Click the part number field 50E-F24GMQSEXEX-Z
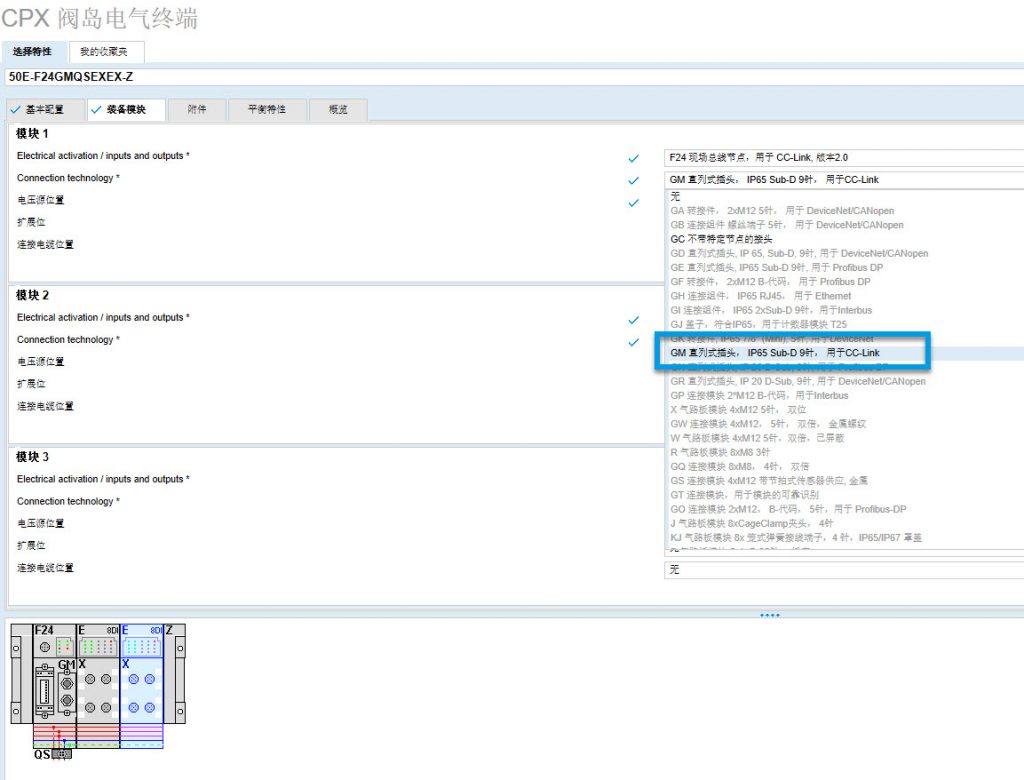Screen dimensions: 1024x780 coord(514,76)
